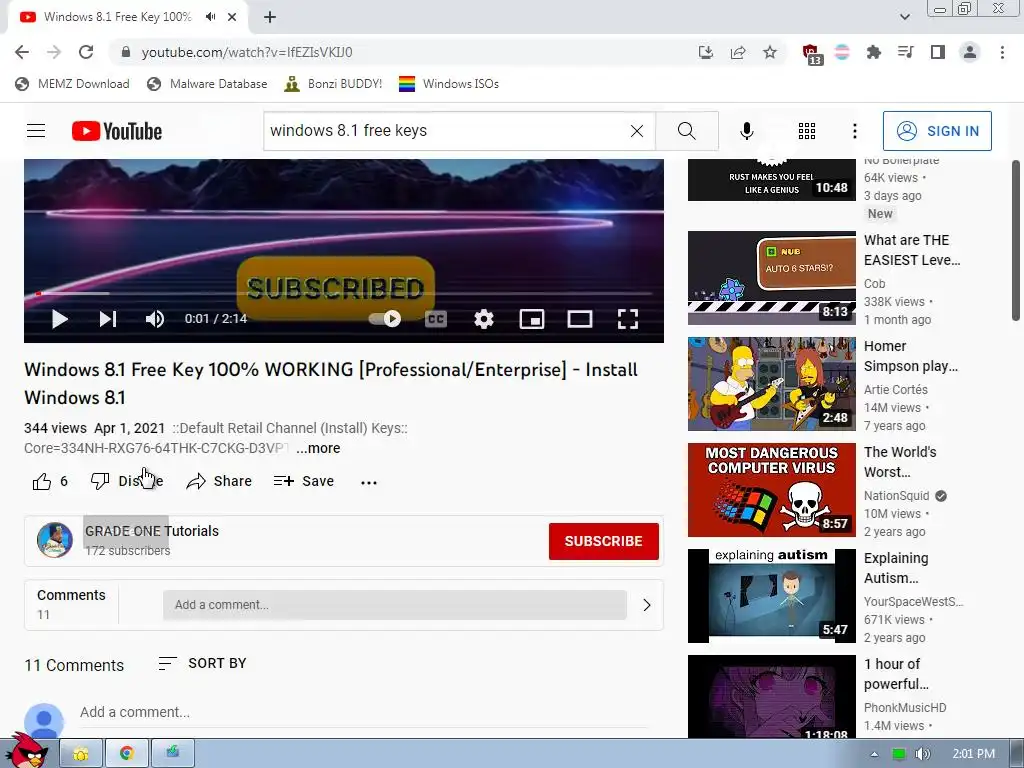Open the Malware Database bookmark

[x=207, y=84]
